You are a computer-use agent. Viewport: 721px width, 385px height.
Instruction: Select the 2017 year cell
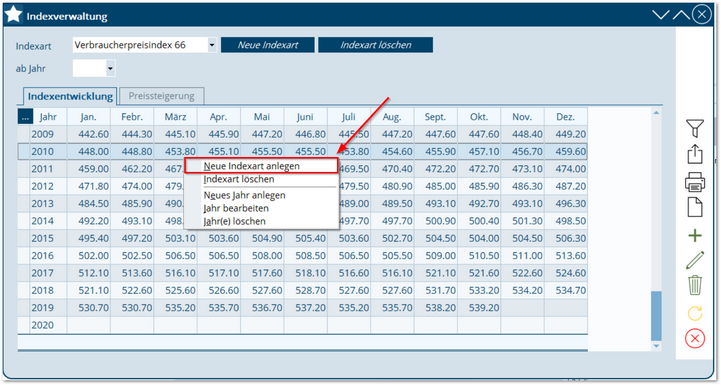click(x=48, y=273)
